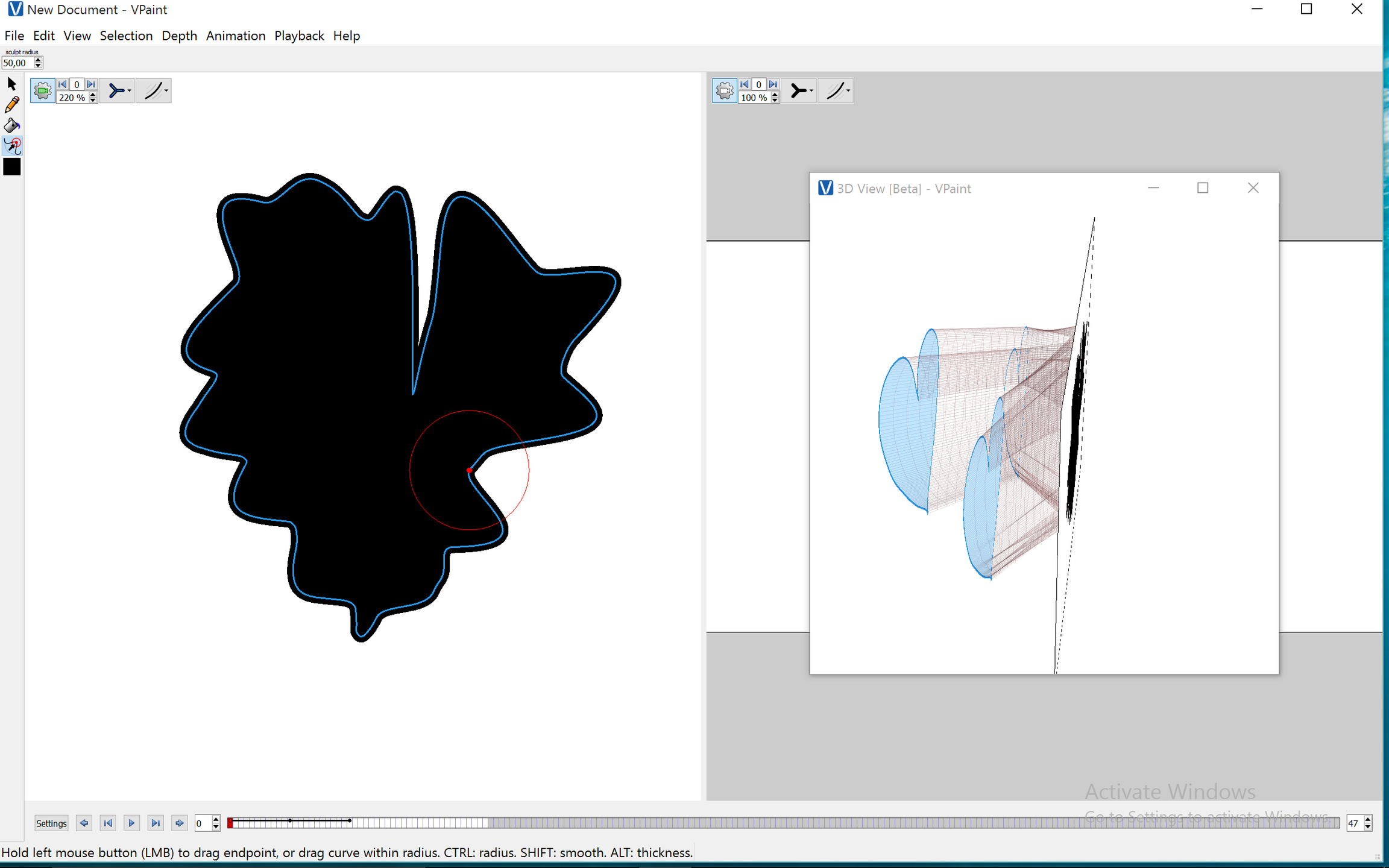Select the arrow Select tool
Image resolution: width=1389 pixels, height=868 pixels.
[x=12, y=84]
